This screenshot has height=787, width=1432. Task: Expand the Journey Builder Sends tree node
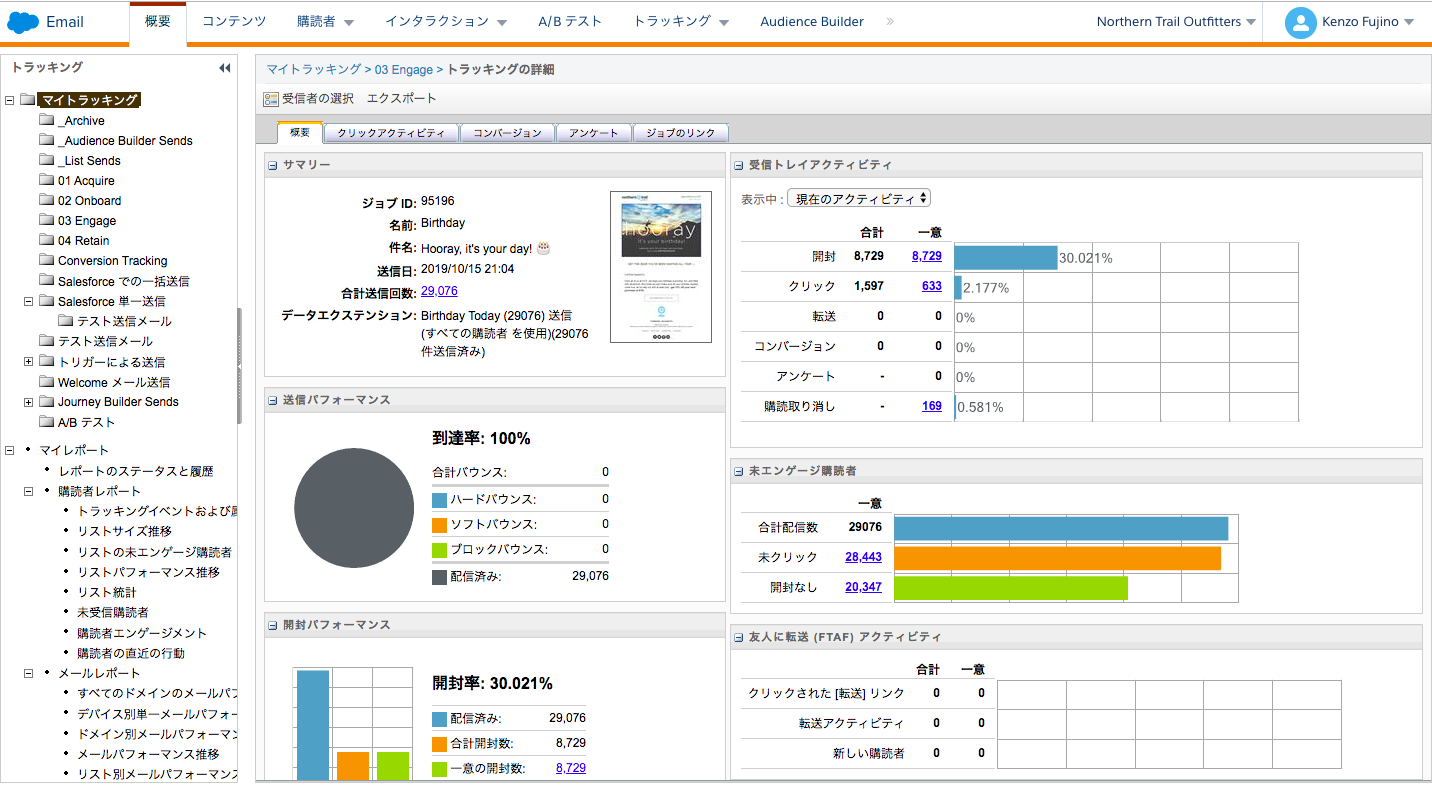coord(29,401)
